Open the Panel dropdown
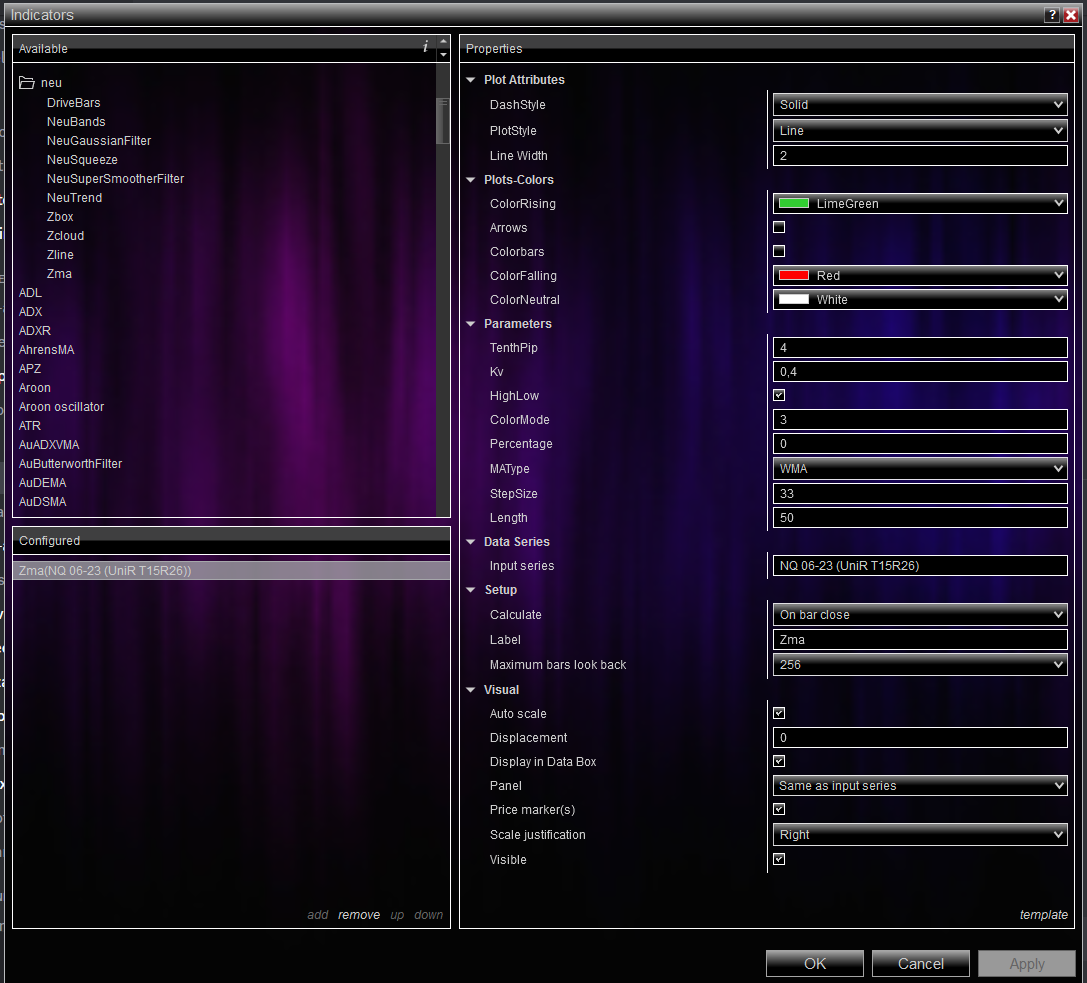 tap(920, 785)
